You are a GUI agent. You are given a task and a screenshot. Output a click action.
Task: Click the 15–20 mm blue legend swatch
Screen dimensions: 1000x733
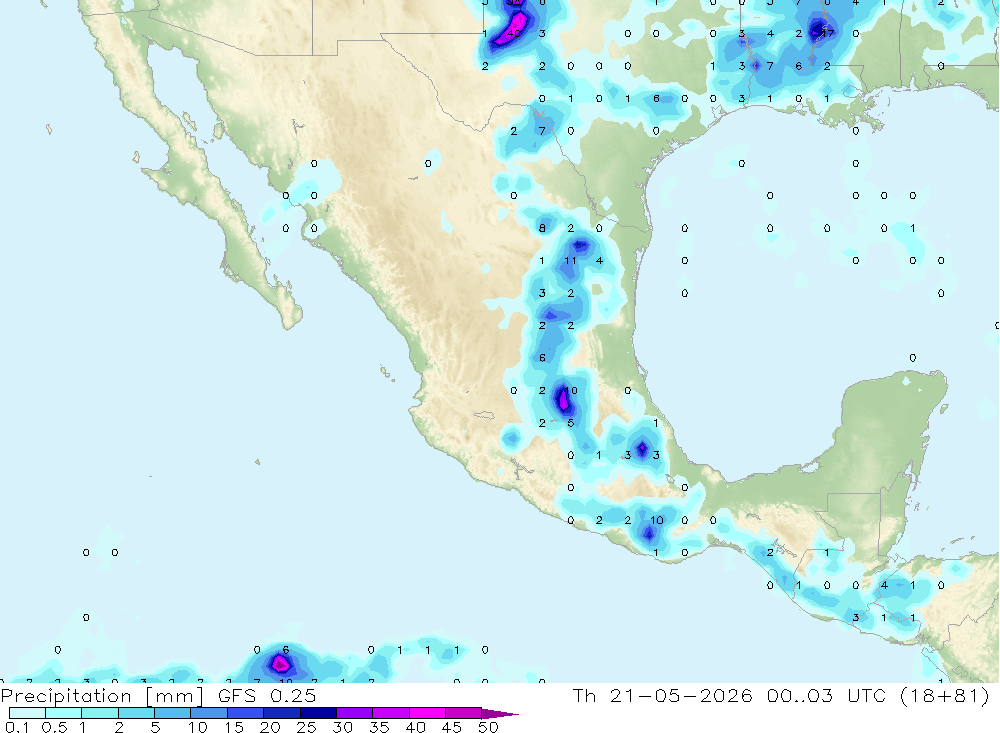pos(246,713)
